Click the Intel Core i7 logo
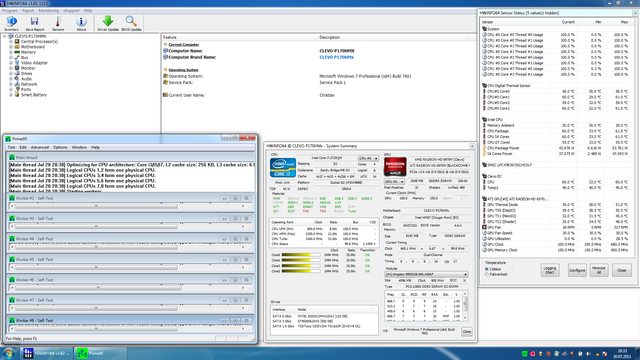Screen dimensions: 640x360 [282, 167]
